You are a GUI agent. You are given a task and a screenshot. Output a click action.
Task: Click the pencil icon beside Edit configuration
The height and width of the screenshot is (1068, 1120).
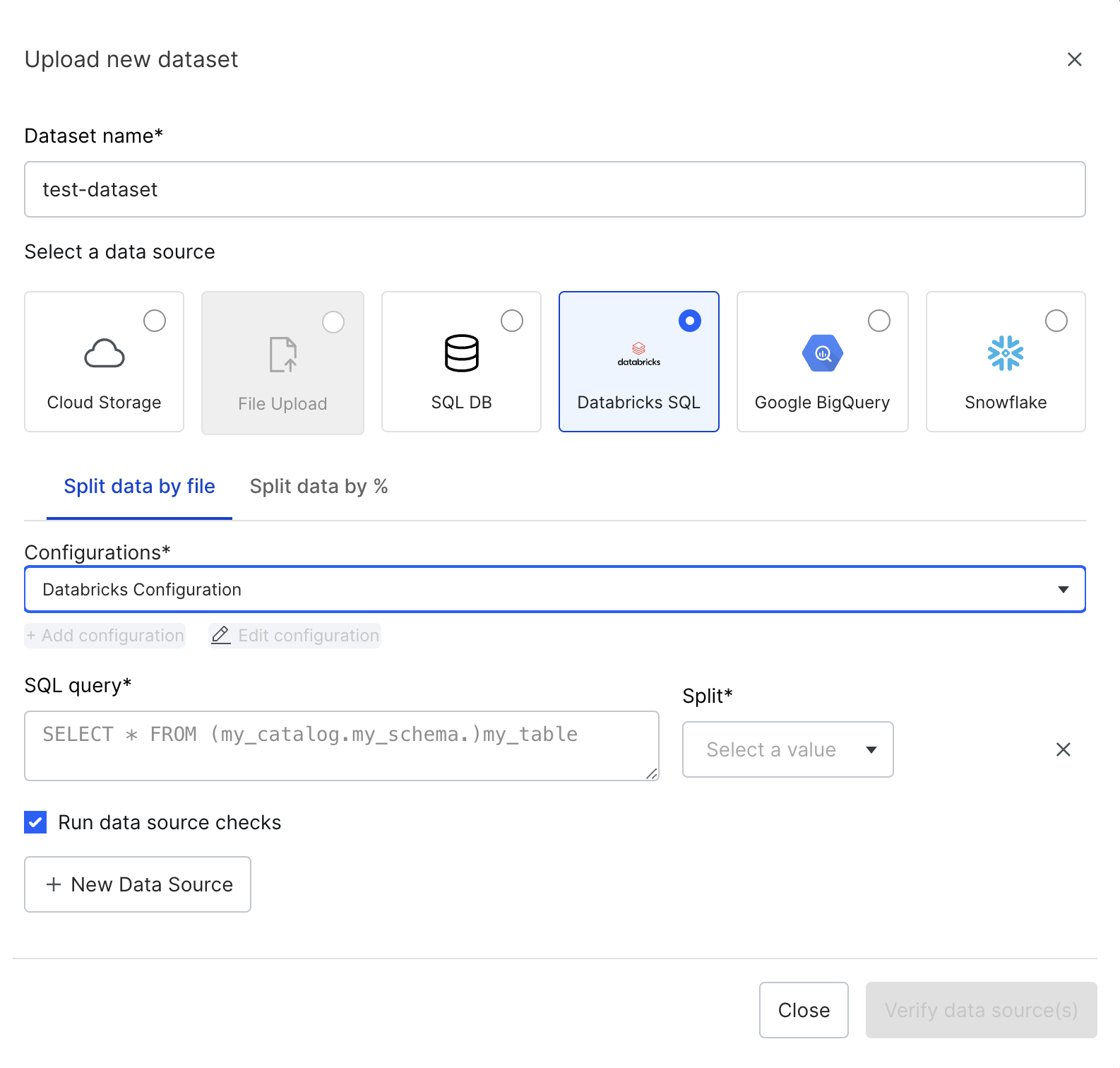(x=221, y=635)
